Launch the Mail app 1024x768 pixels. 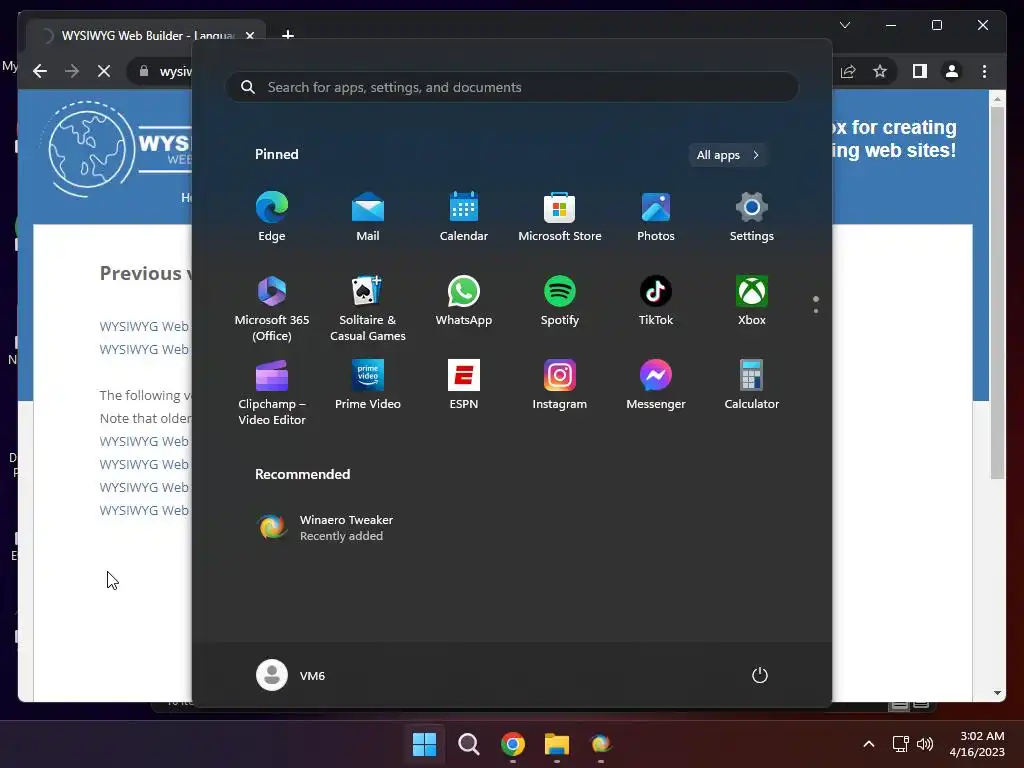pos(368,217)
